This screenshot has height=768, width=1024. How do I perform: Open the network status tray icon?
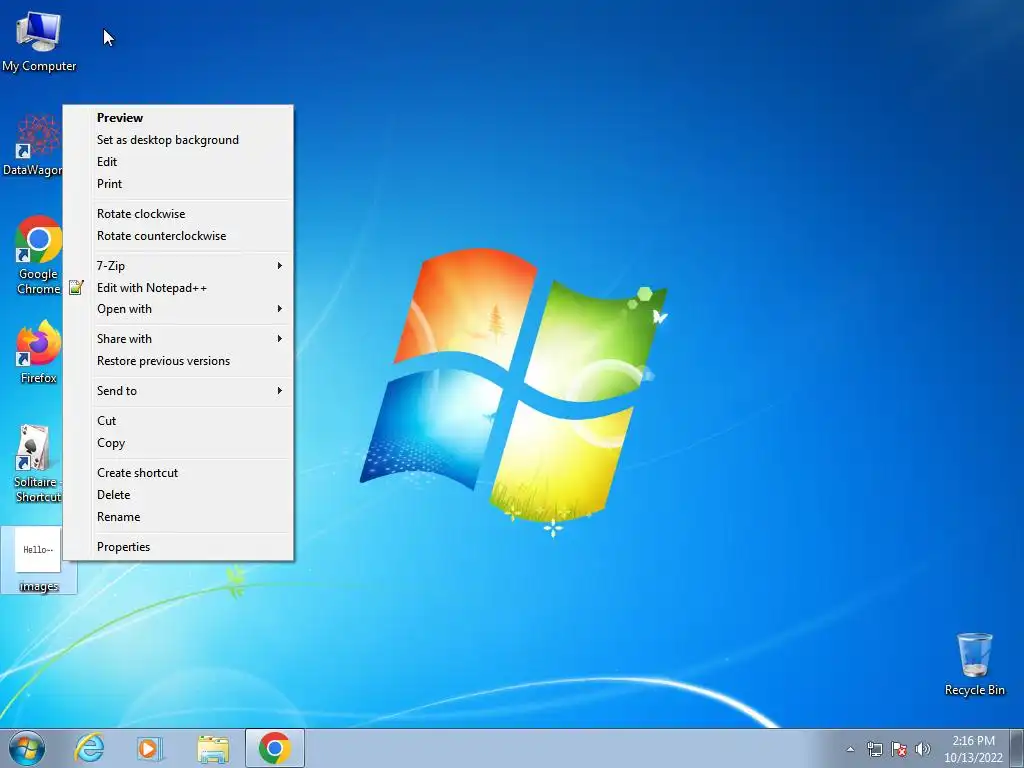pyautogui.click(x=874, y=749)
